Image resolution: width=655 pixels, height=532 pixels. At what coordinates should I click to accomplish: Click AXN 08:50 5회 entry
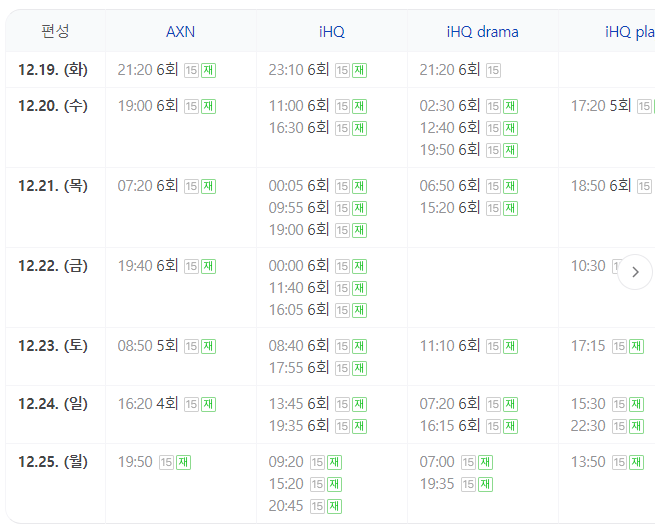pos(167,346)
